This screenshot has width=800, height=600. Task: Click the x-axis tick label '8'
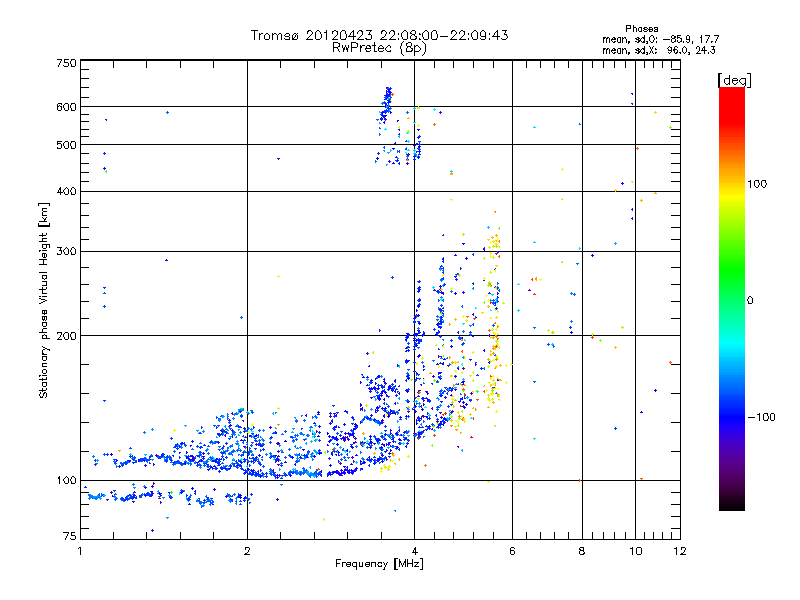tap(582, 551)
